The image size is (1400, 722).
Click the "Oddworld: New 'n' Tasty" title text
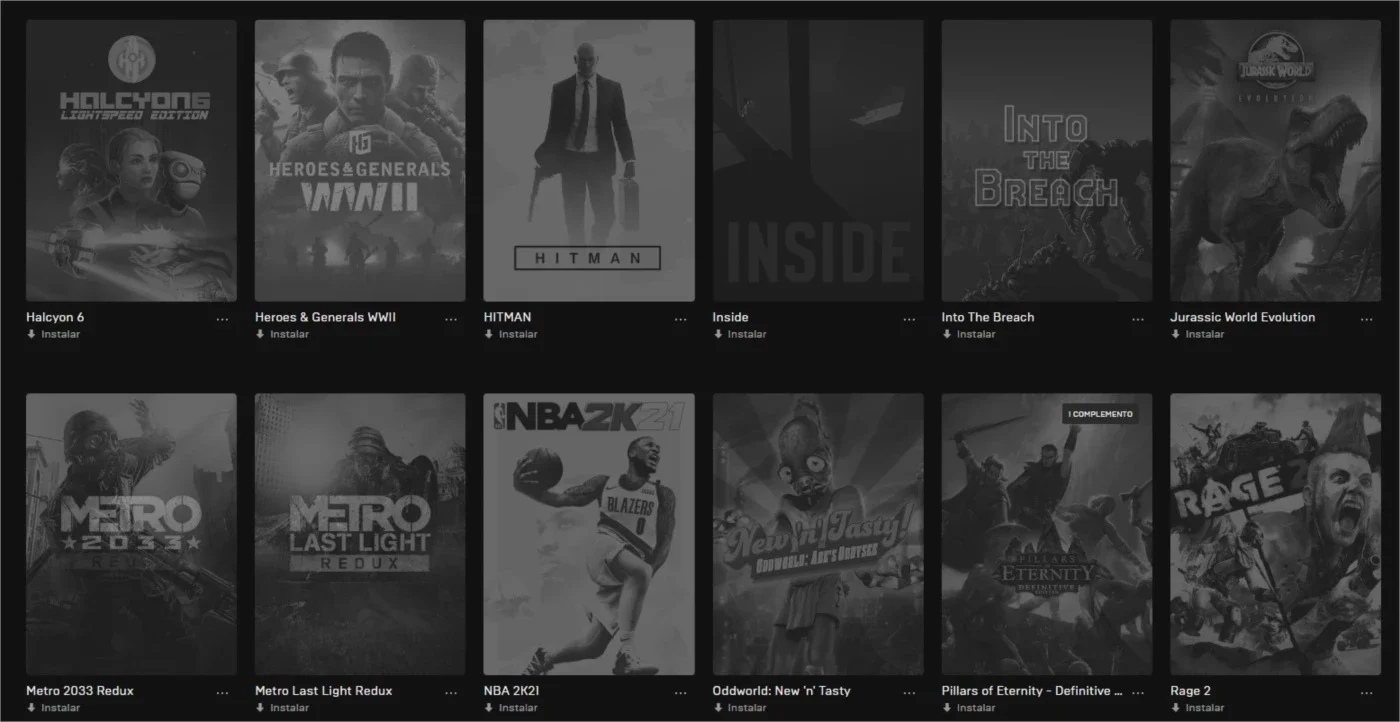tap(782, 691)
